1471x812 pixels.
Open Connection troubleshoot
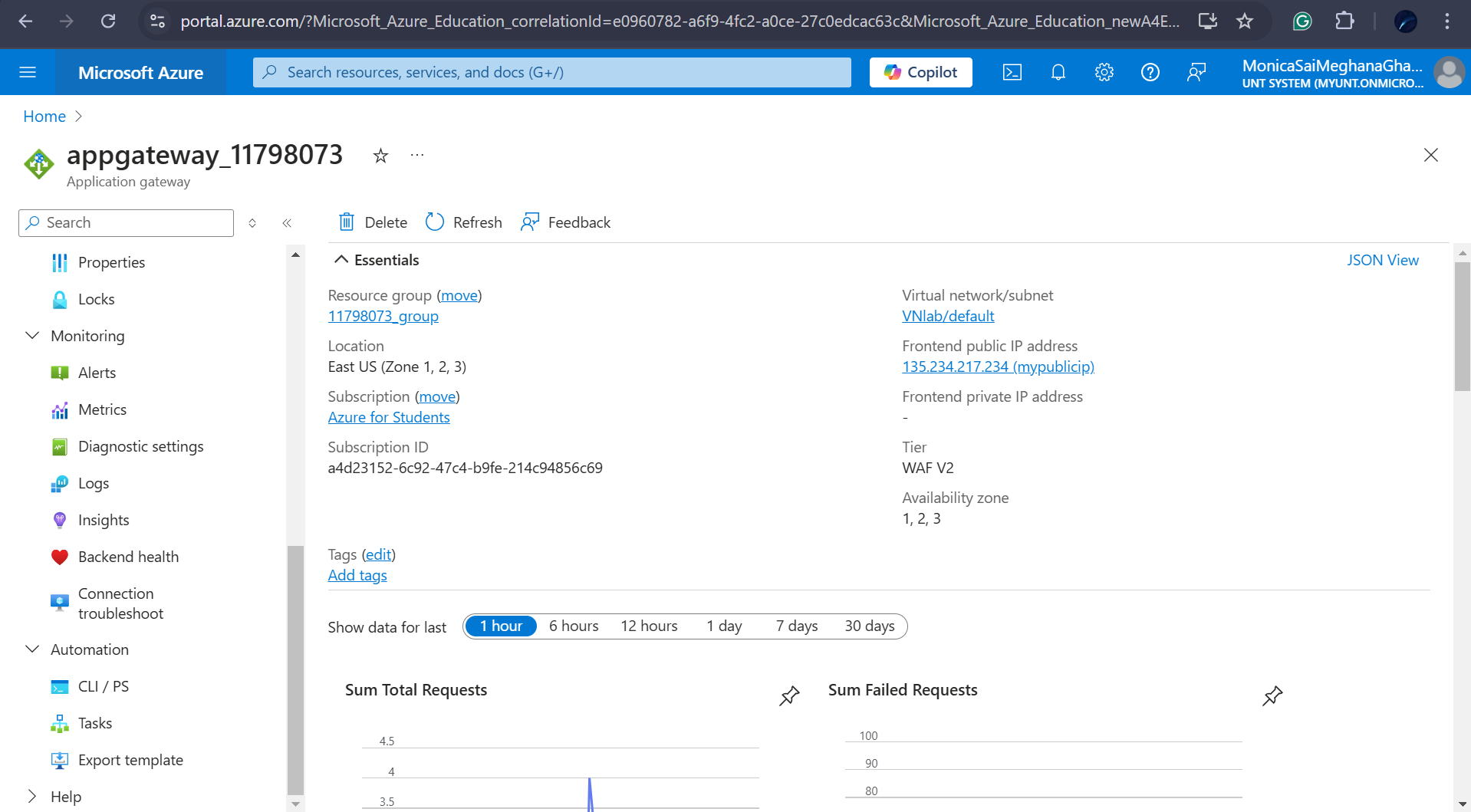point(120,603)
